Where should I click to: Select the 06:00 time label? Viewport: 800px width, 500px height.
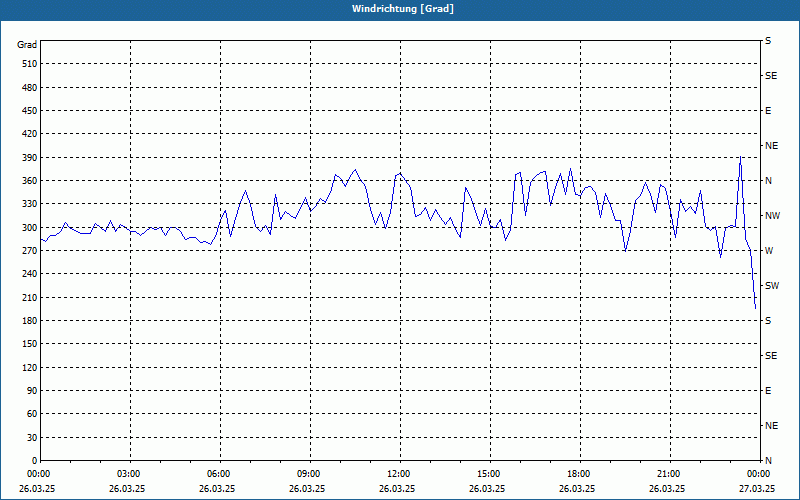coord(220,474)
